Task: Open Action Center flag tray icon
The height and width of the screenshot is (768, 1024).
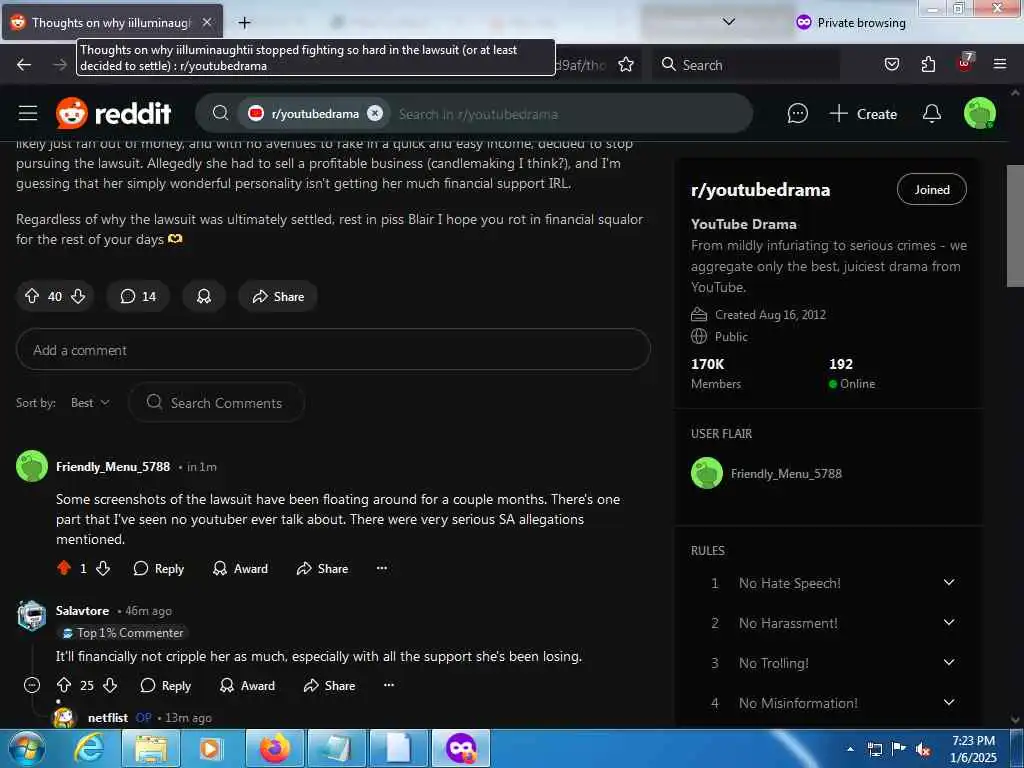Action: 899,749
